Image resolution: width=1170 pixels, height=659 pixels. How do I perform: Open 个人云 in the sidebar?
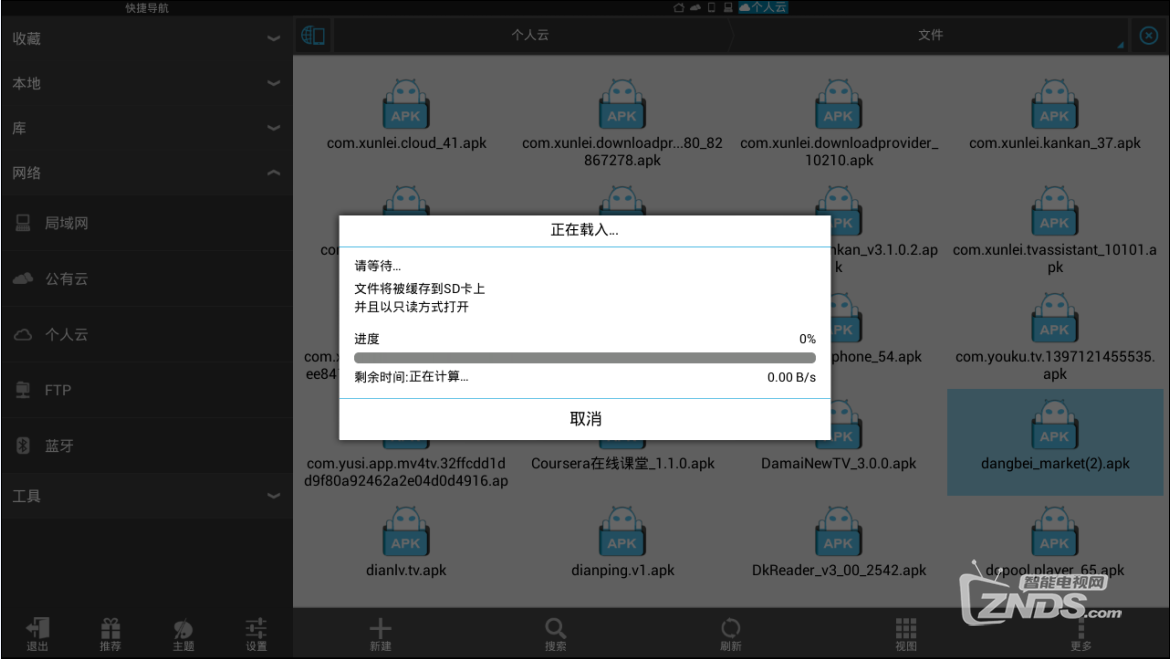tap(147, 334)
